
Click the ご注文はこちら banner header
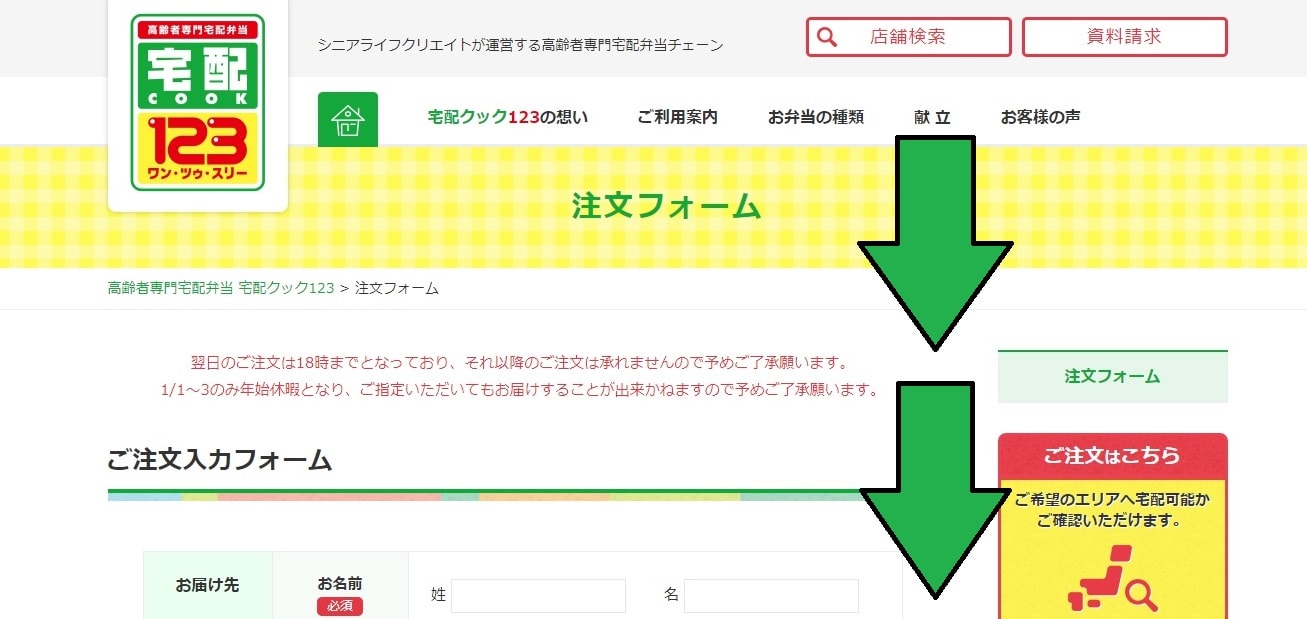(x=1112, y=456)
